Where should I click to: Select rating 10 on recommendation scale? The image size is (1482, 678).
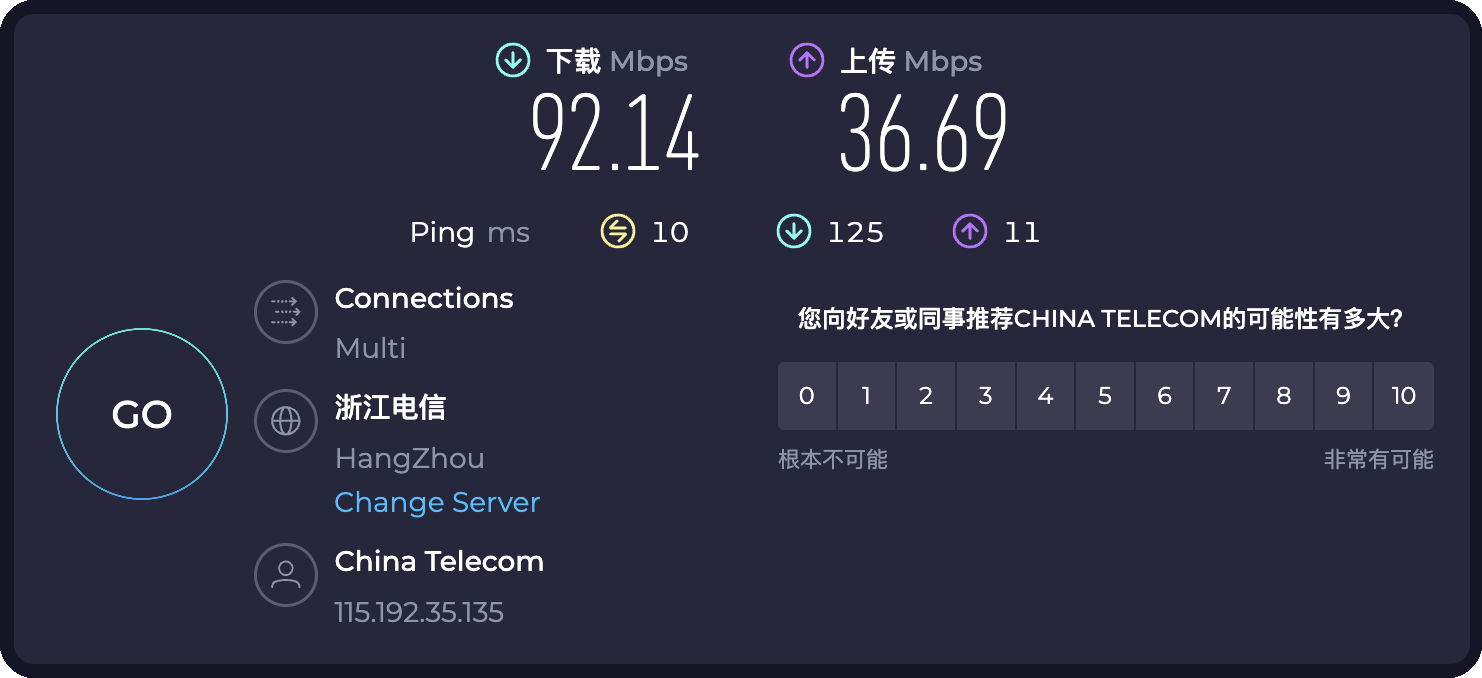(x=1403, y=396)
